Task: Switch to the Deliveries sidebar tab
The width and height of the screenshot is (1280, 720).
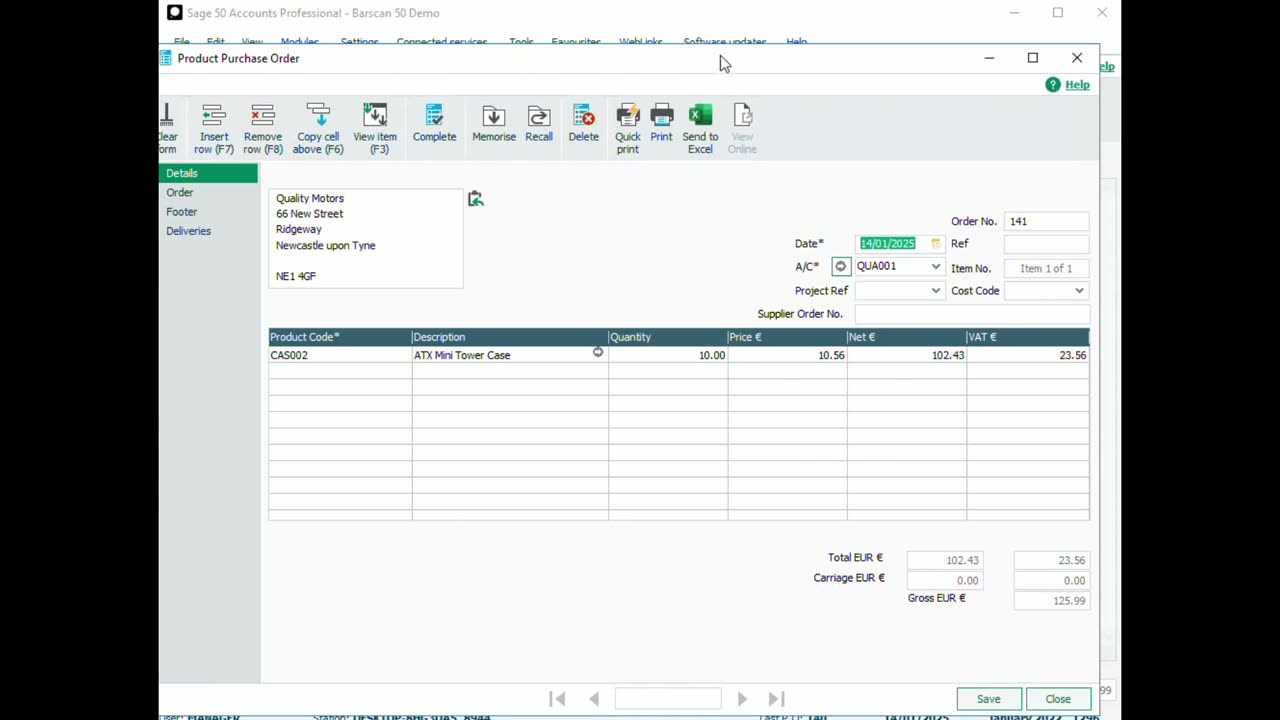Action: 208,231
